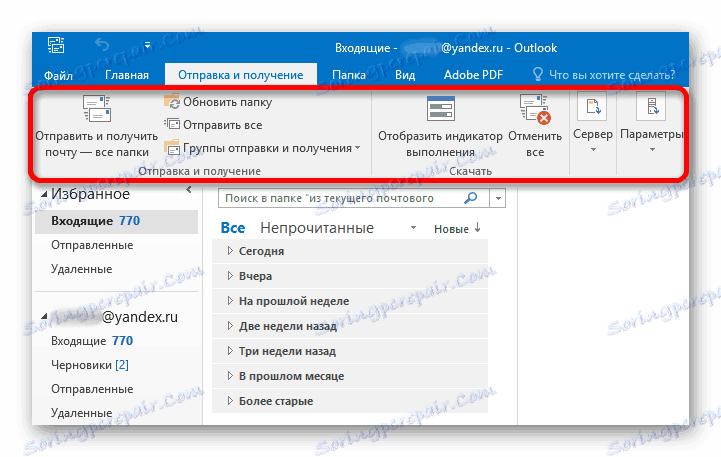Expand the На прошлой неделе group

pyautogui.click(x=230, y=301)
